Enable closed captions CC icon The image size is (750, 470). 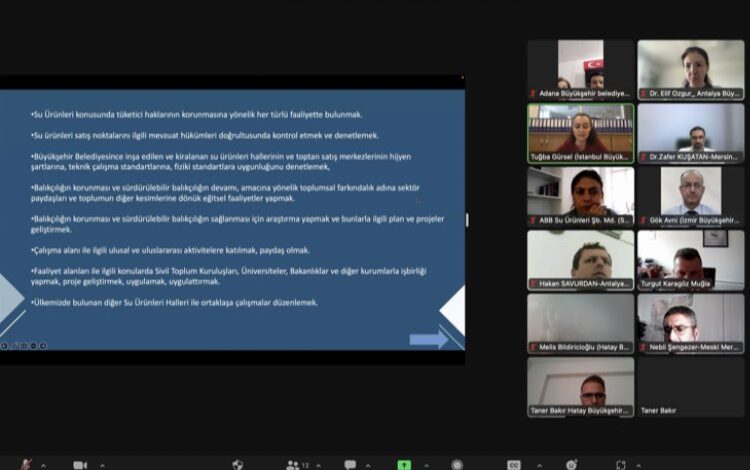point(514,464)
